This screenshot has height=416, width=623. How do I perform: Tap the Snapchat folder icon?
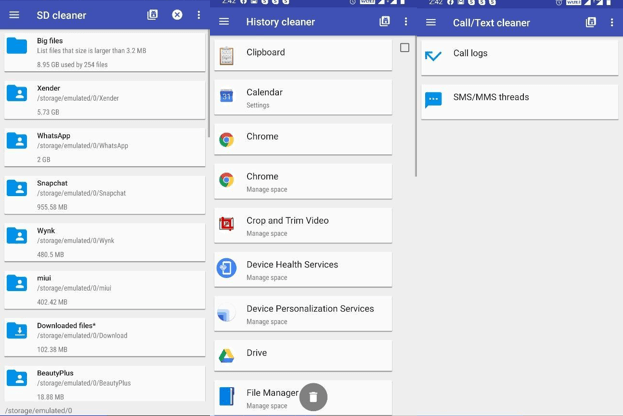point(17,188)
